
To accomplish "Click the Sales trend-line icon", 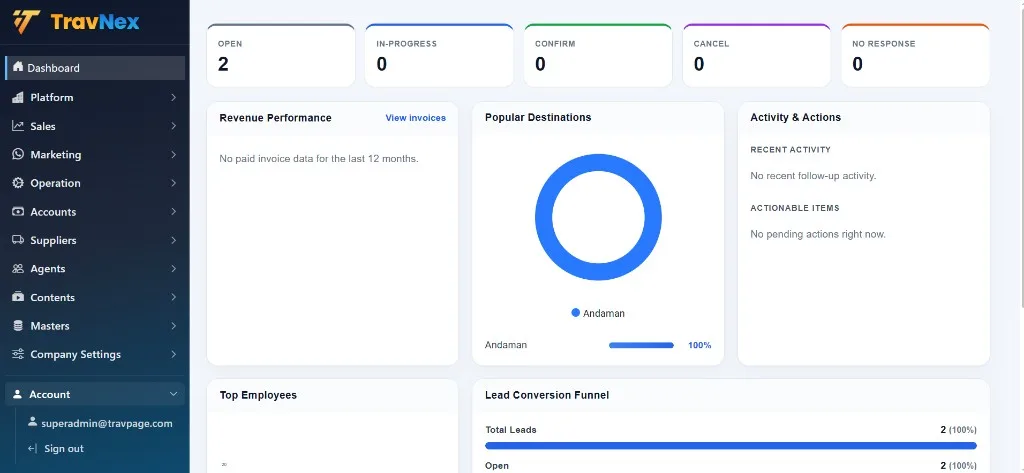I will 18,126.
